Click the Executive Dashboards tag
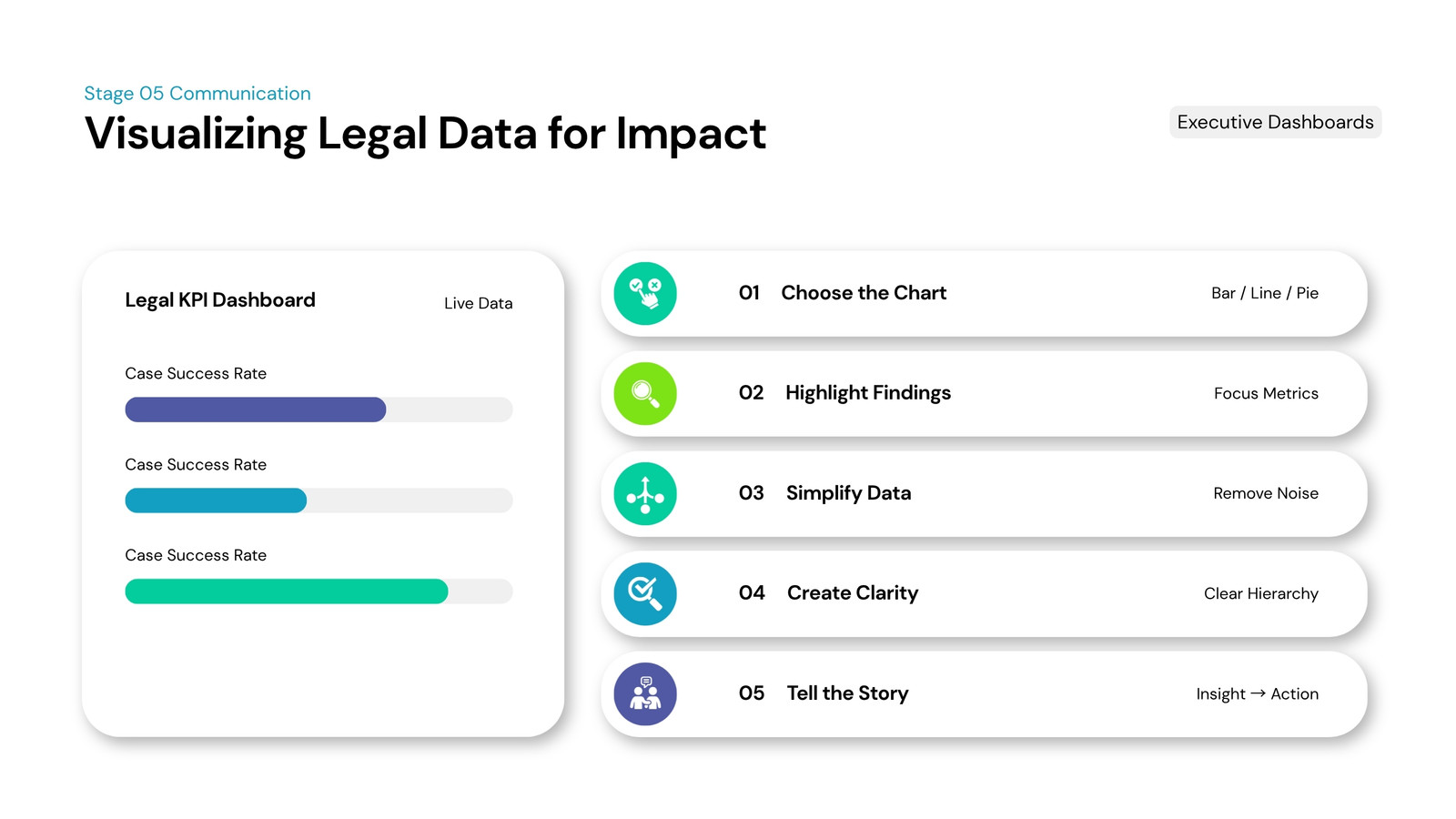 click(1275, 122)
